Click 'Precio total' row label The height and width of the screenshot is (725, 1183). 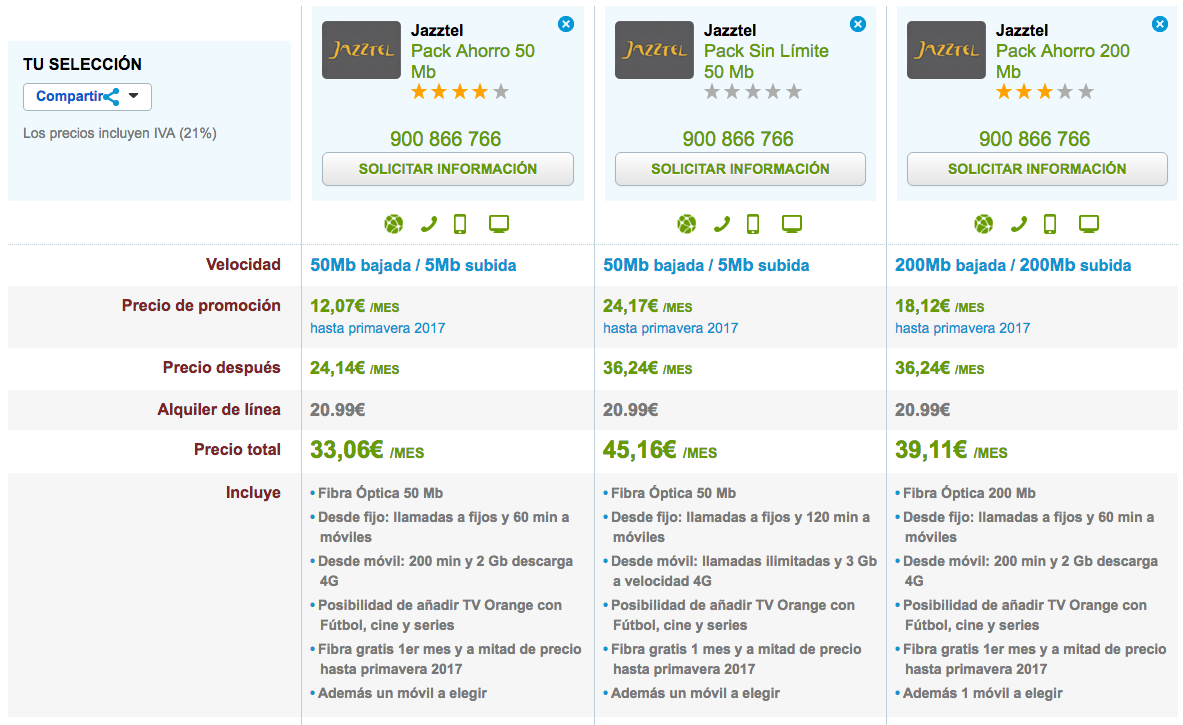(x=238, y=450)
